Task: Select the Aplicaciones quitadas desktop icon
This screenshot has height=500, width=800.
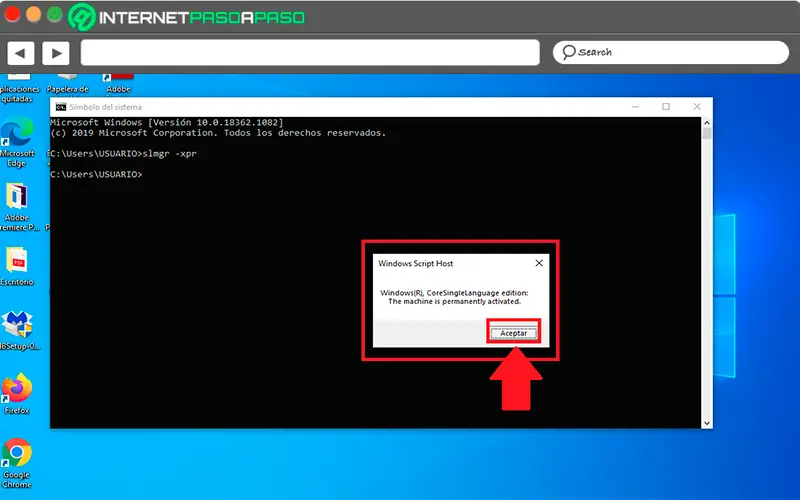Action: coord(19,89)
